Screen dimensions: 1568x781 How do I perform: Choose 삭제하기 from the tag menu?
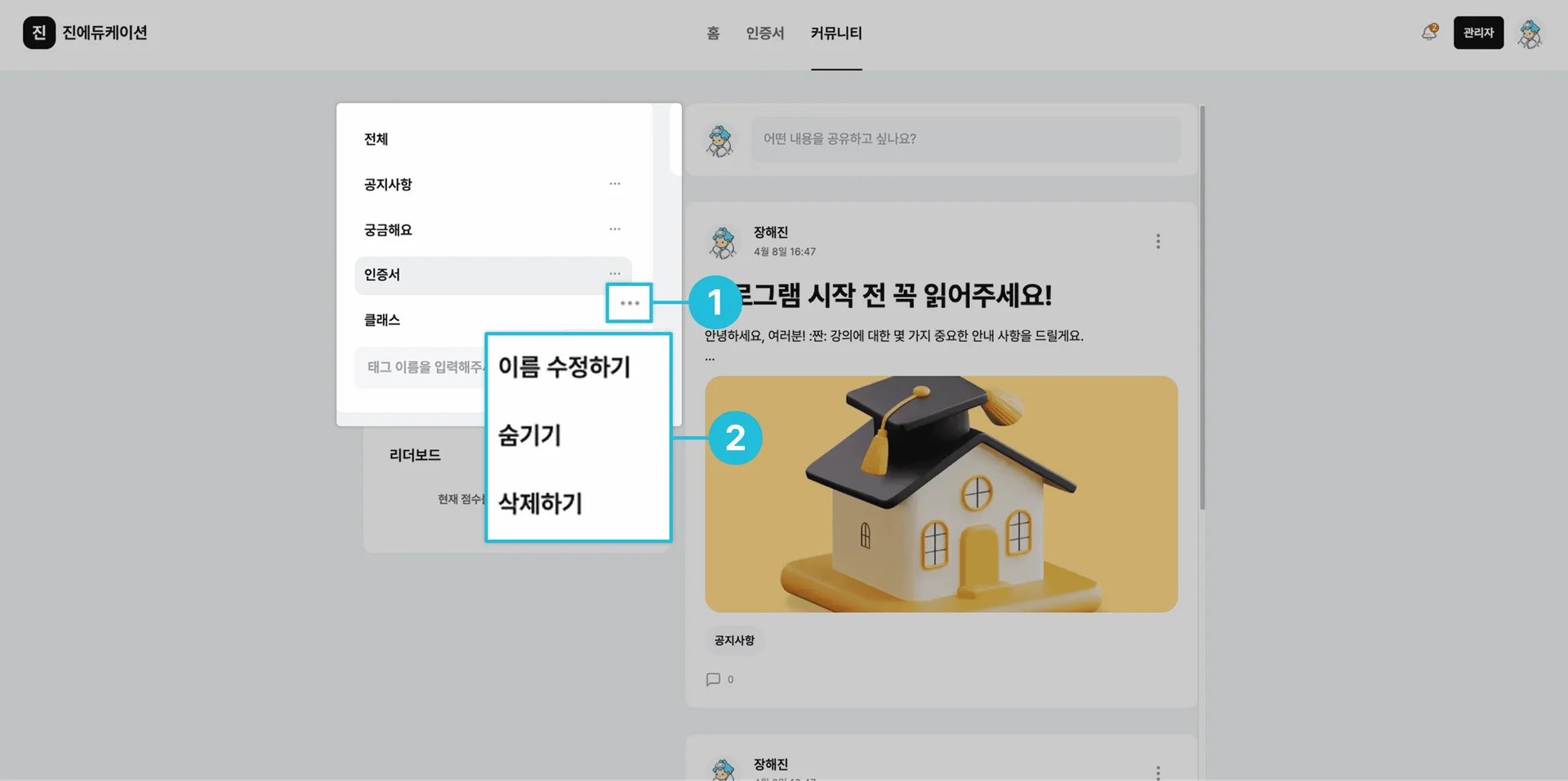(540, 503)
